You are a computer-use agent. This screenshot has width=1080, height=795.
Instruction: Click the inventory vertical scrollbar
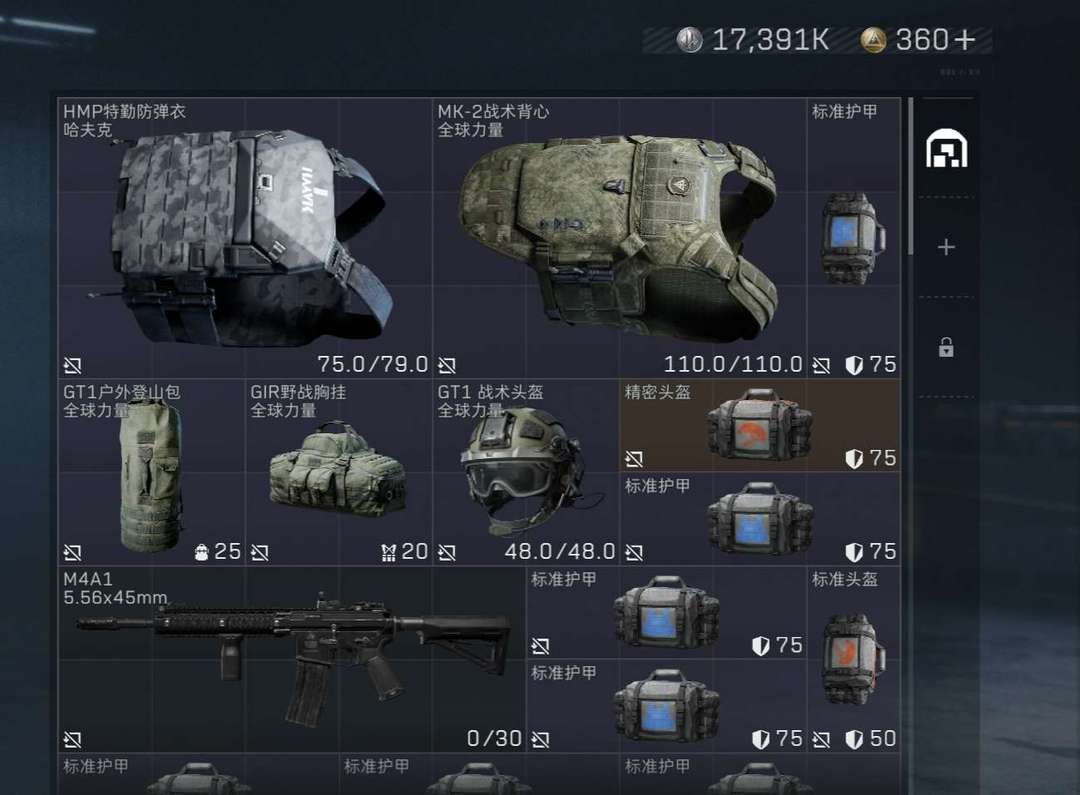pos(911,176)
